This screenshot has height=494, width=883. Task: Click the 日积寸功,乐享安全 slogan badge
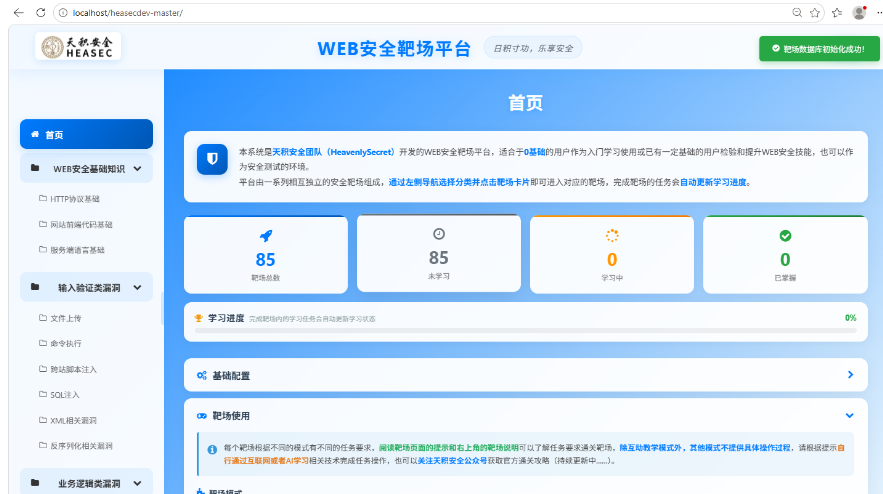coord(533,48)
